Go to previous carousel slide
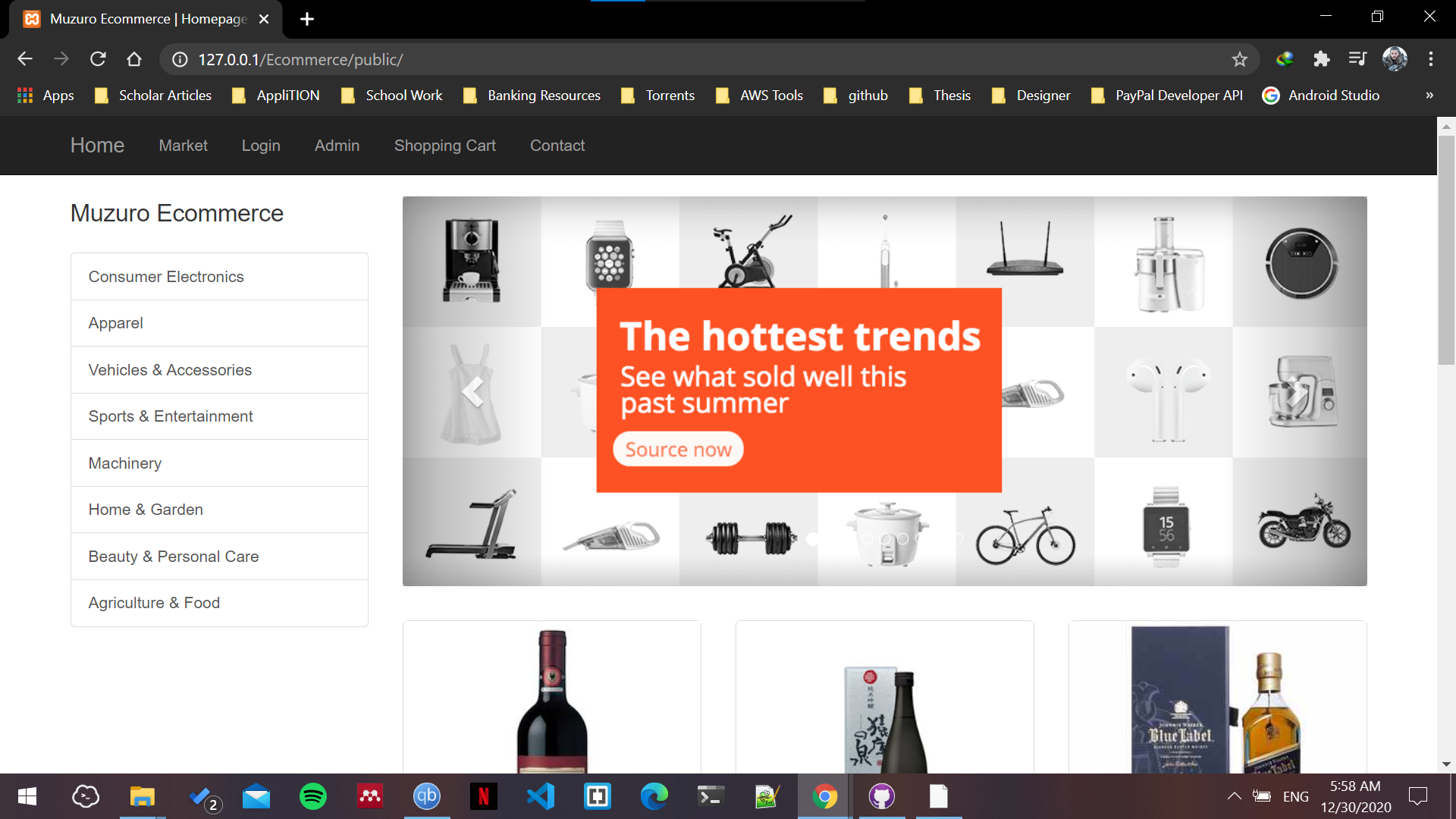Screen dimensions: 1456x819 click(473, 392)
